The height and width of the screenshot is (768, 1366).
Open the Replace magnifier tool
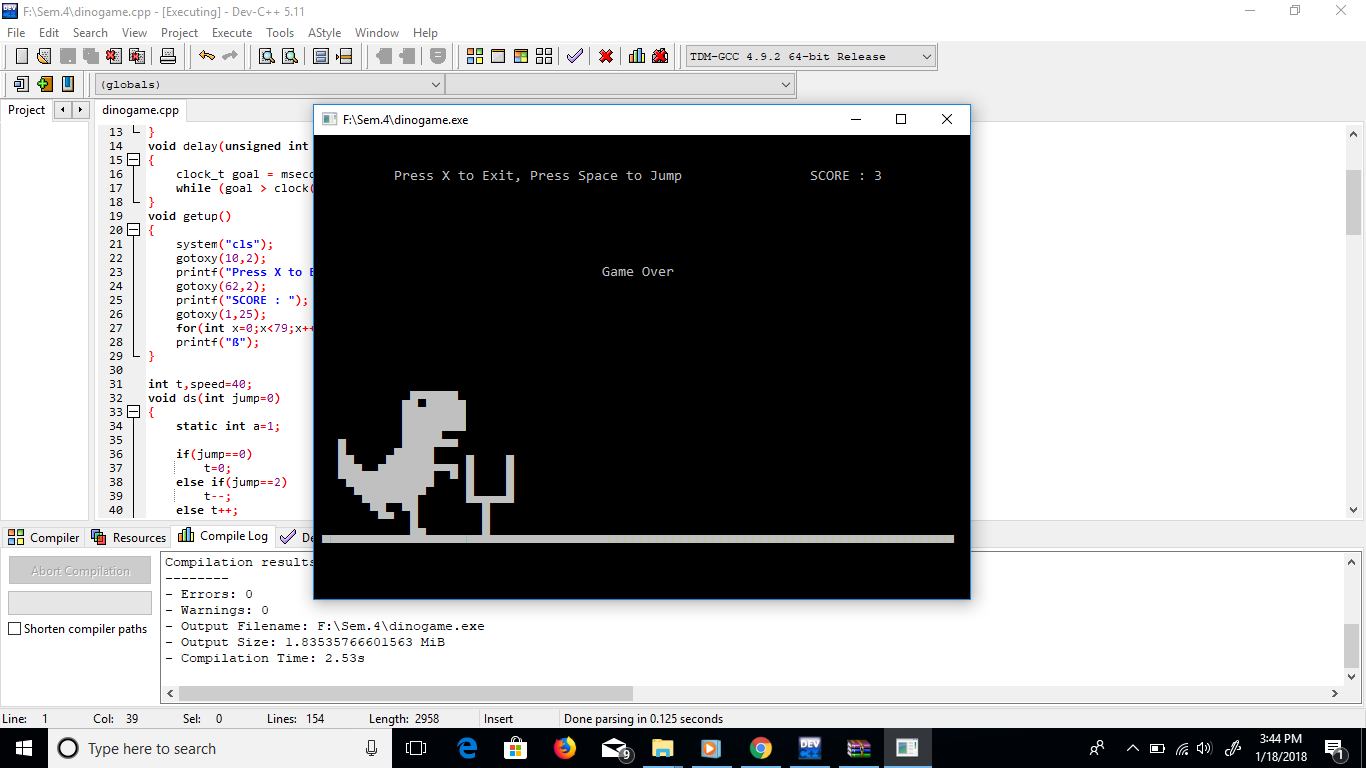point(290,56)
